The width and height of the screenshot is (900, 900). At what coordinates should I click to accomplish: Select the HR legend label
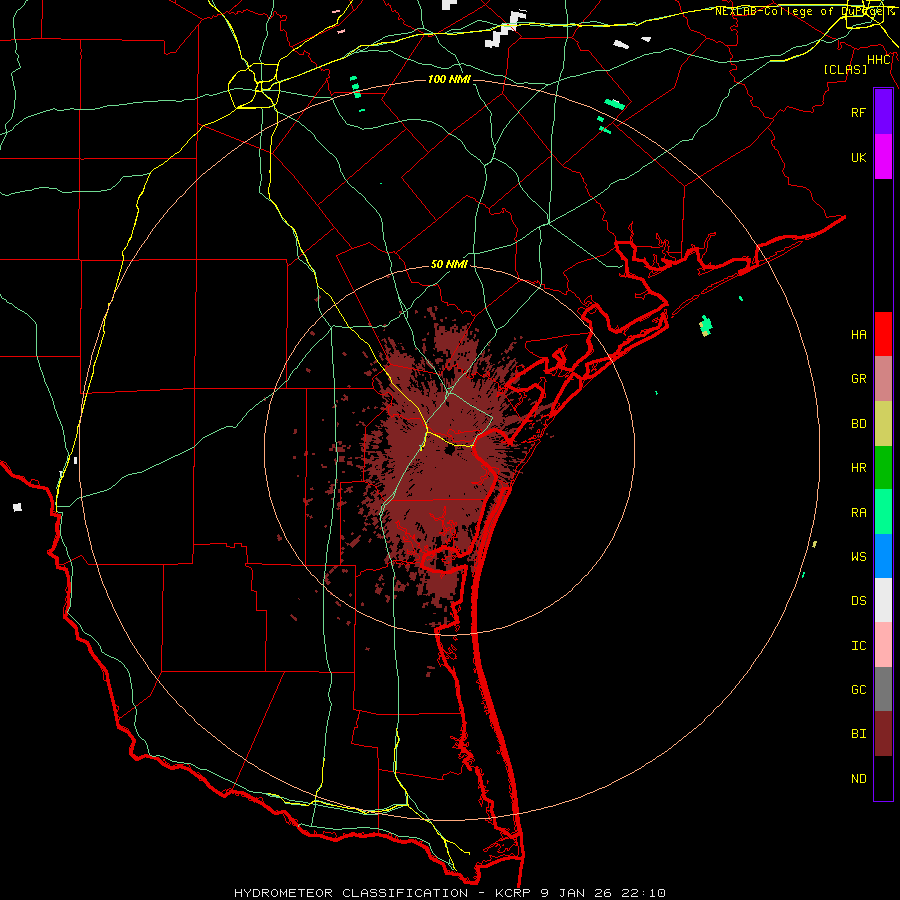point(858,468)
